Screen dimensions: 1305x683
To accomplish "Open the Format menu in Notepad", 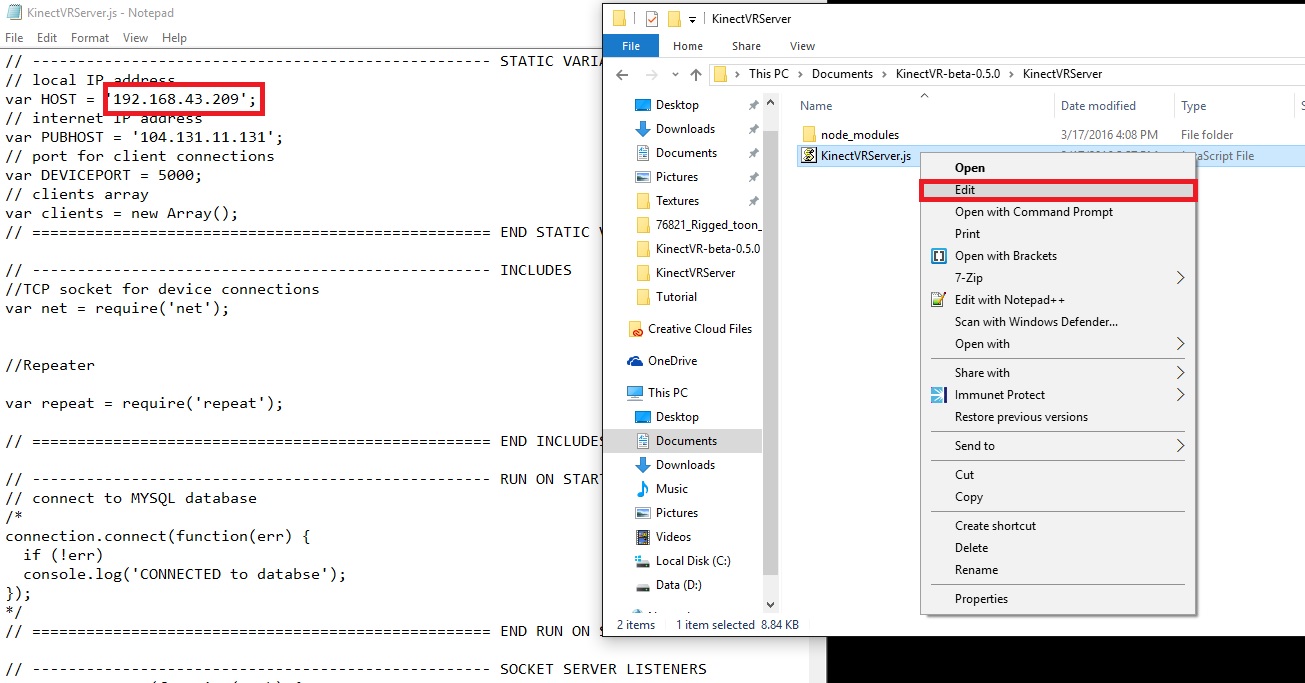I will tap(90, 38).
